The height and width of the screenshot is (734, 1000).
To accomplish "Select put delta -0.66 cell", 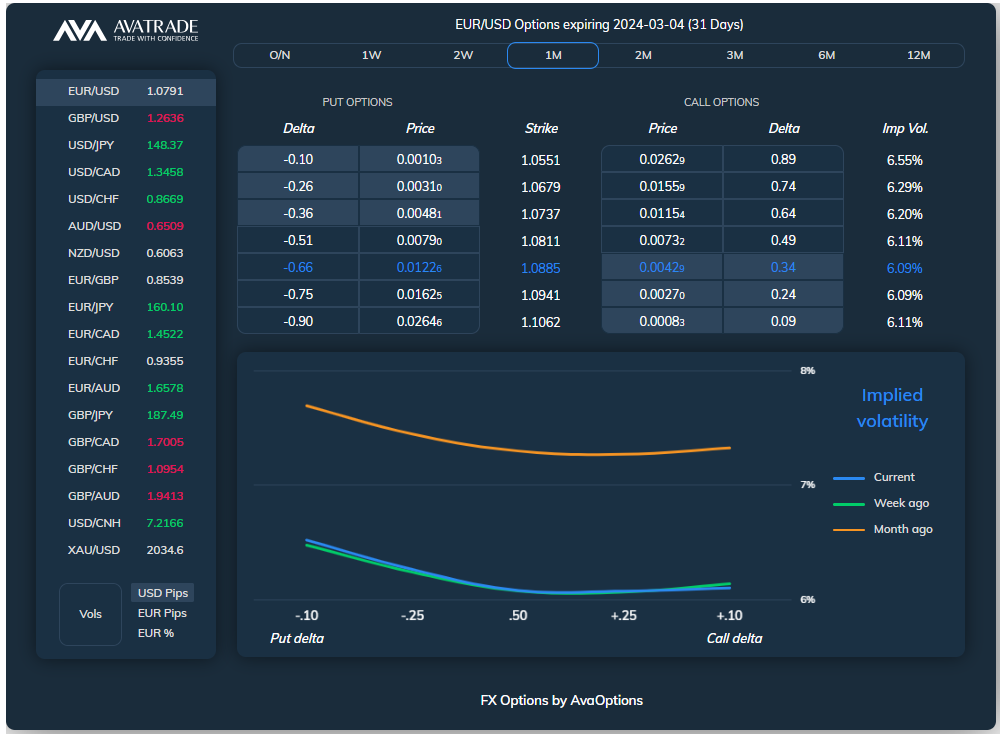I will 298,268.
